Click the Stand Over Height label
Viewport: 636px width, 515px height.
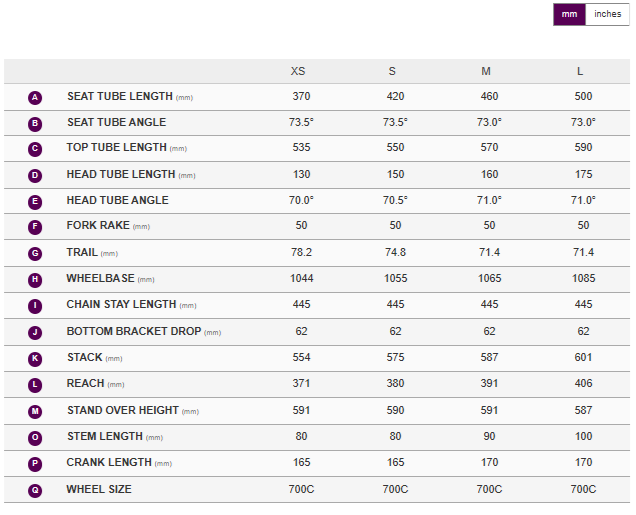click(x=122, y=410)
